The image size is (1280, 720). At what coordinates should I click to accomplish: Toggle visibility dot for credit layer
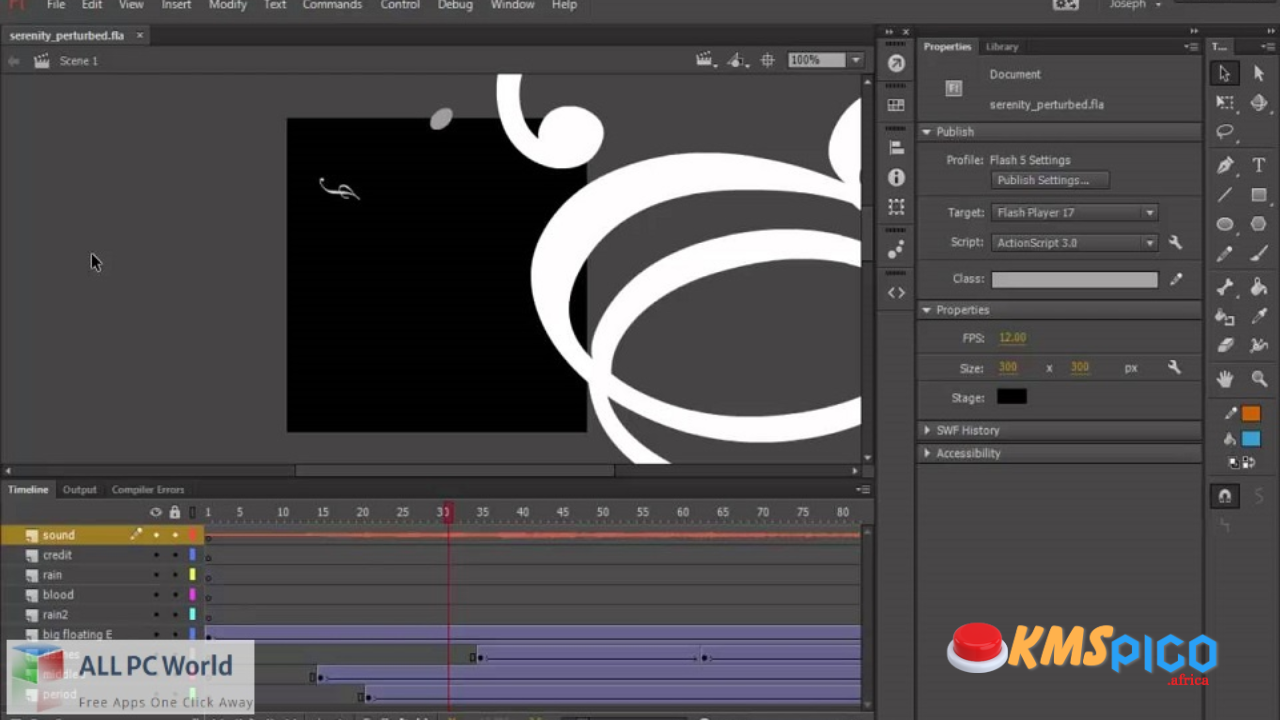tap(156, 555)
